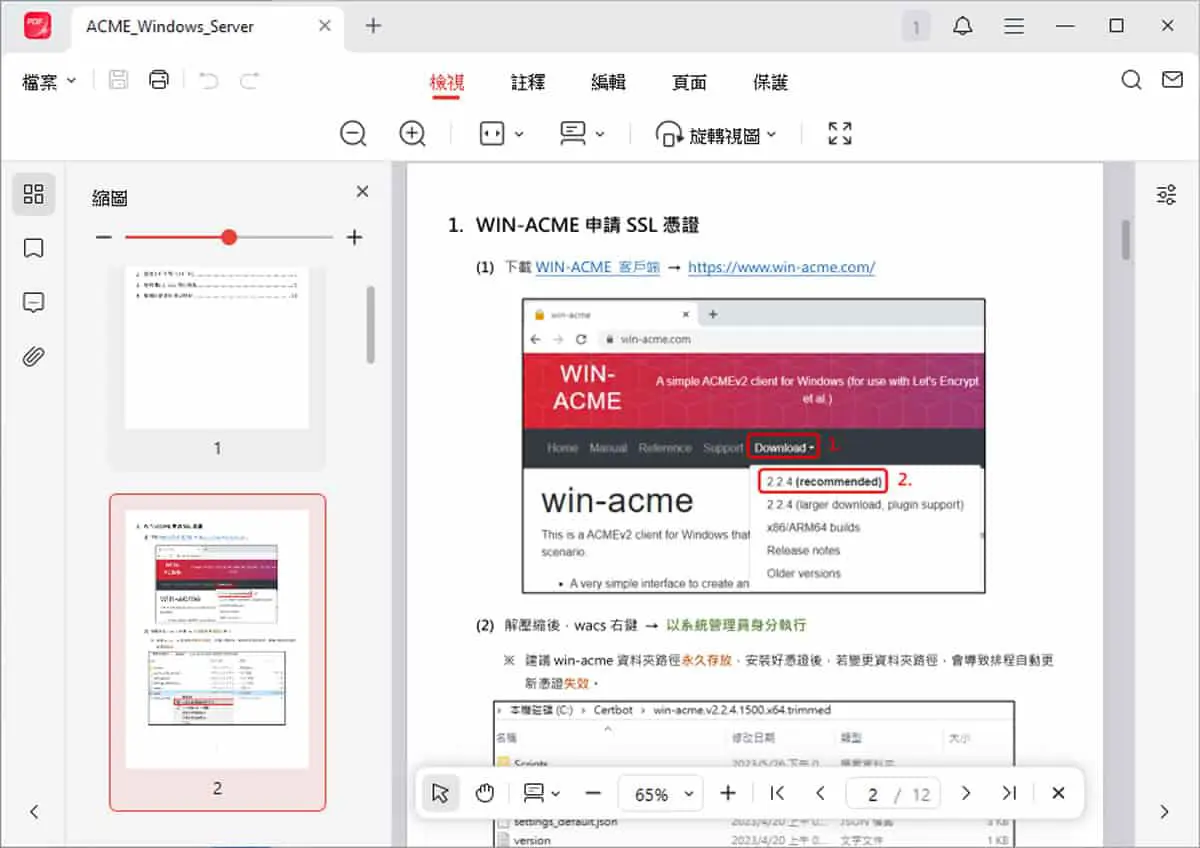The height and width of the screenshot is (848, 1200).
Task: Undo the last action
Action: pos(208,81)
